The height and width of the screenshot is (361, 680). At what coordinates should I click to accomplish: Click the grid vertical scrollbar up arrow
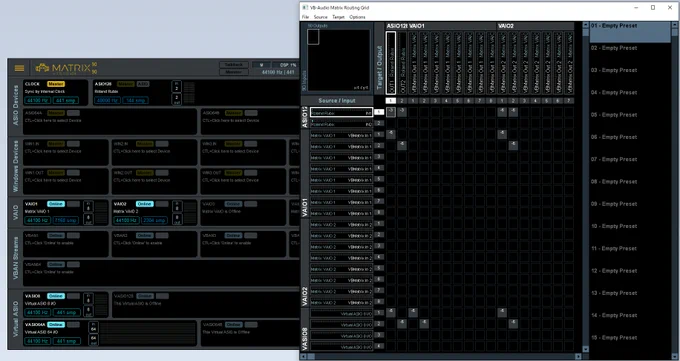(585, 25)
